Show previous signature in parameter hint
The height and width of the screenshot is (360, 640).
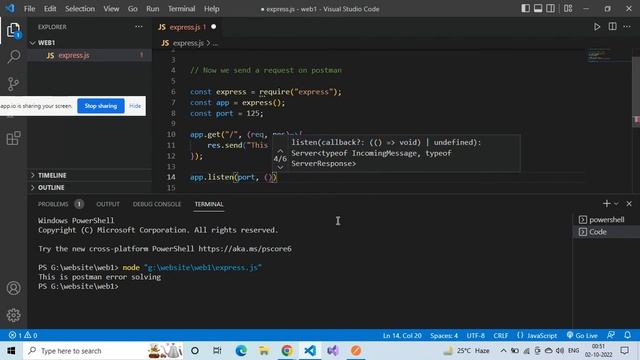pyautogui.click(x=280, y=151)
